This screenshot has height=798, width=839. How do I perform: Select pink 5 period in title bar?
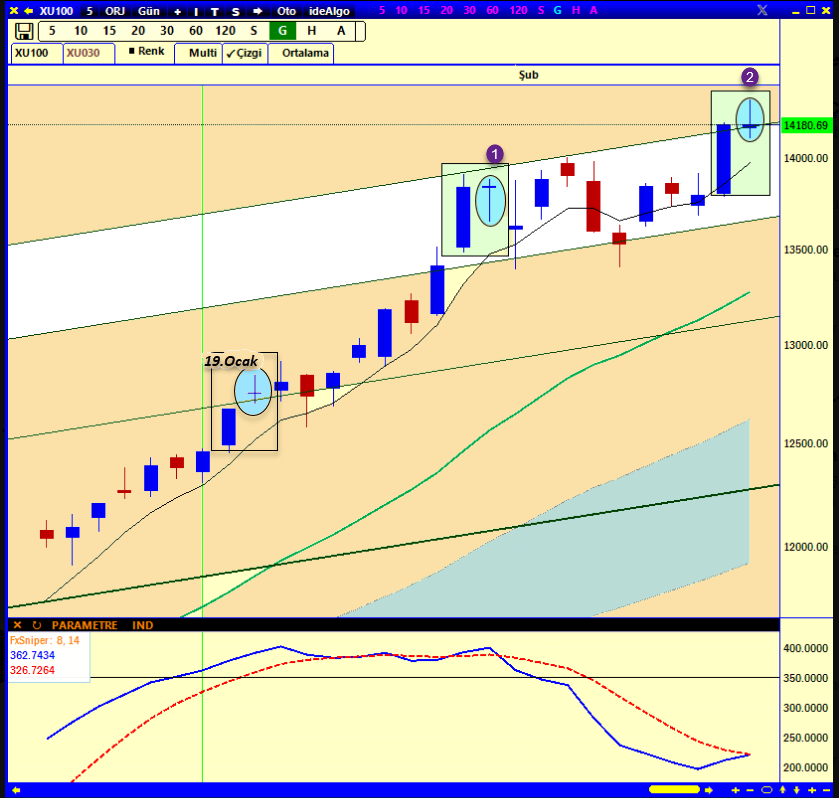coord(382,10)
